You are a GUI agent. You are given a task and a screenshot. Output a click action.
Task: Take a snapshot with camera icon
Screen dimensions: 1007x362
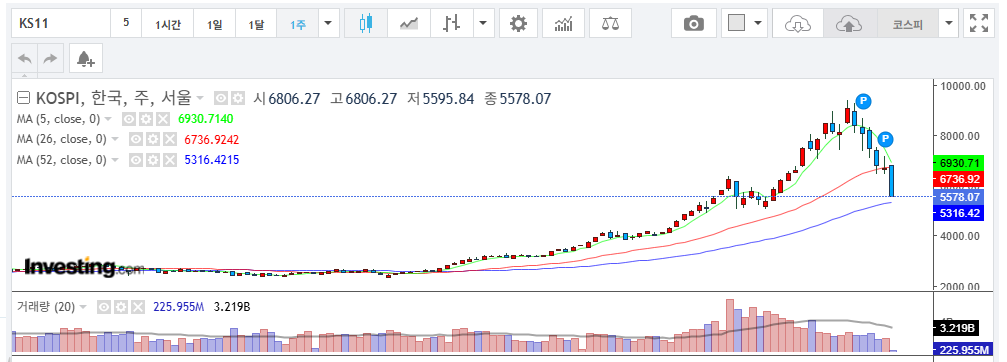point(694,24)
